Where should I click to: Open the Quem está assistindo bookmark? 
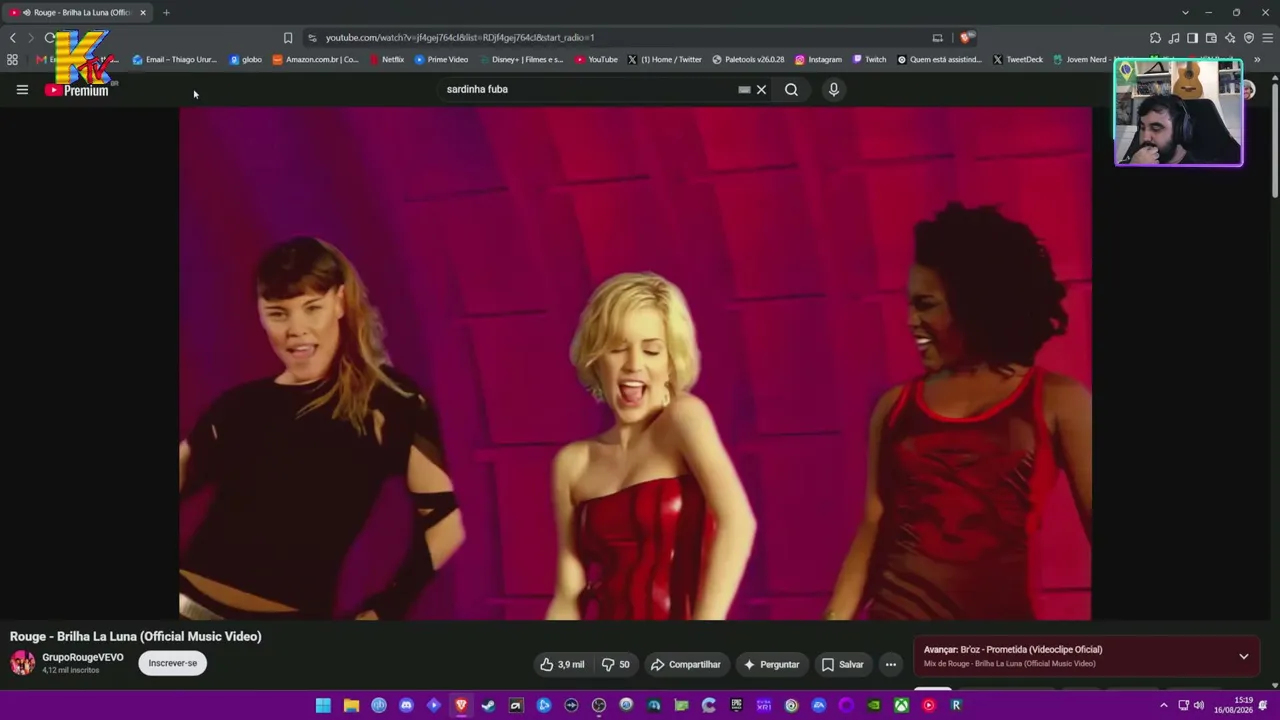click(940, 60)
